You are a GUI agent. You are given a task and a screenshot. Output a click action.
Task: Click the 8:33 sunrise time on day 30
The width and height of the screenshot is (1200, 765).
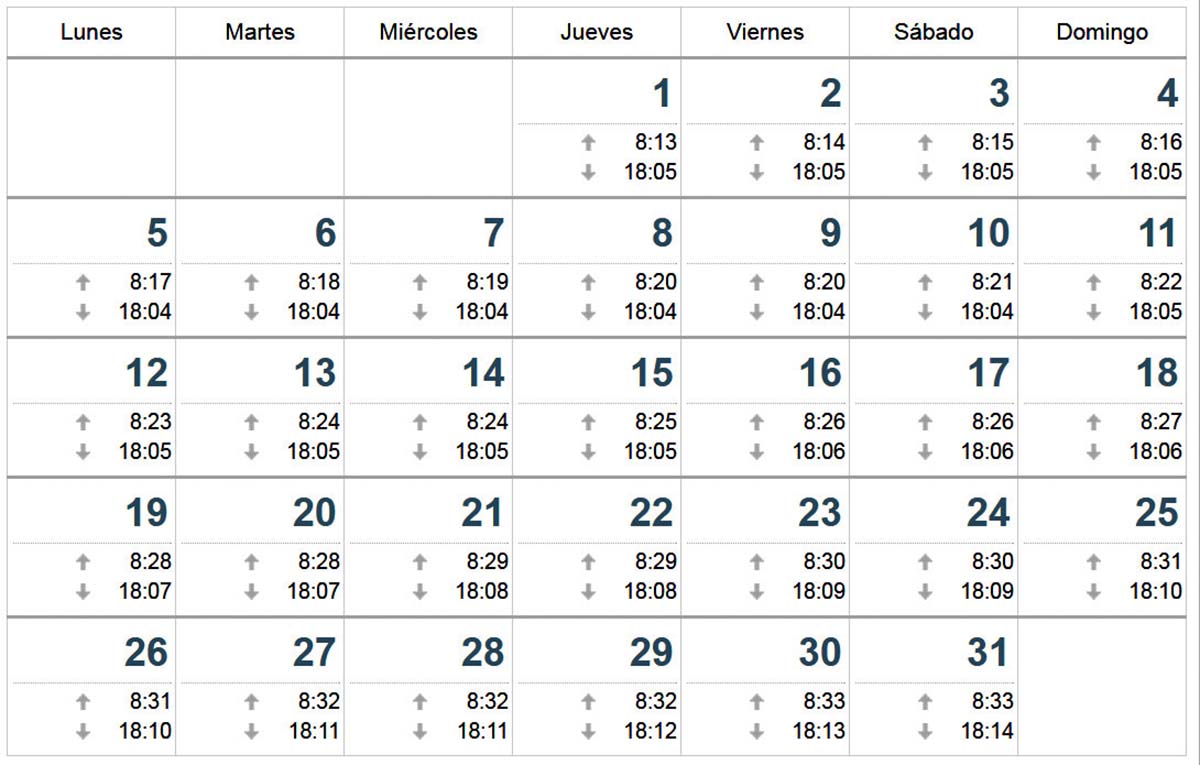click(x=824, y=702)
